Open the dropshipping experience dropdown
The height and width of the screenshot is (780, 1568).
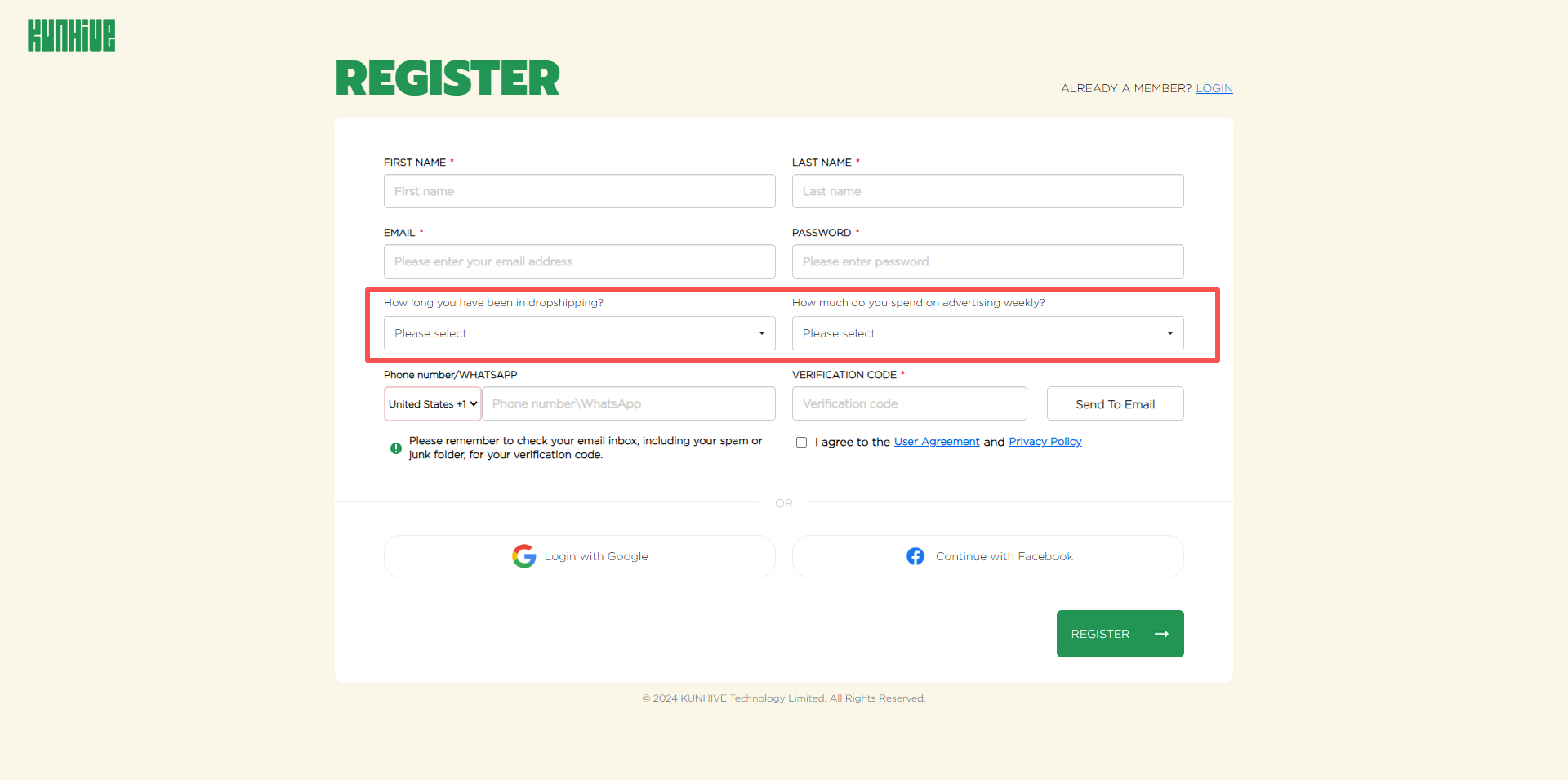[x=579, y=333]
